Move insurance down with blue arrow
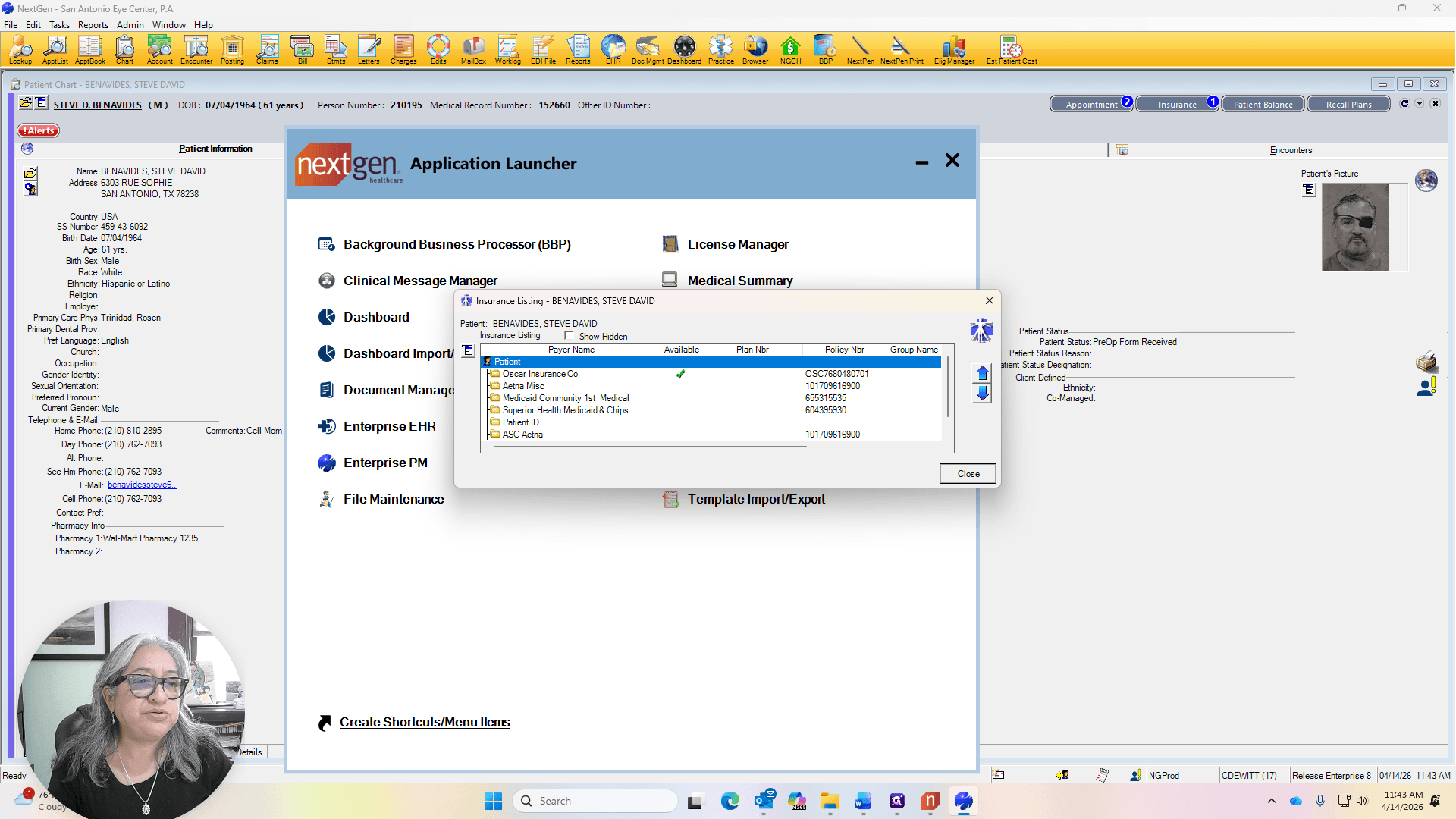This screenshot has width=1456, height=819. tap(982, 394)
